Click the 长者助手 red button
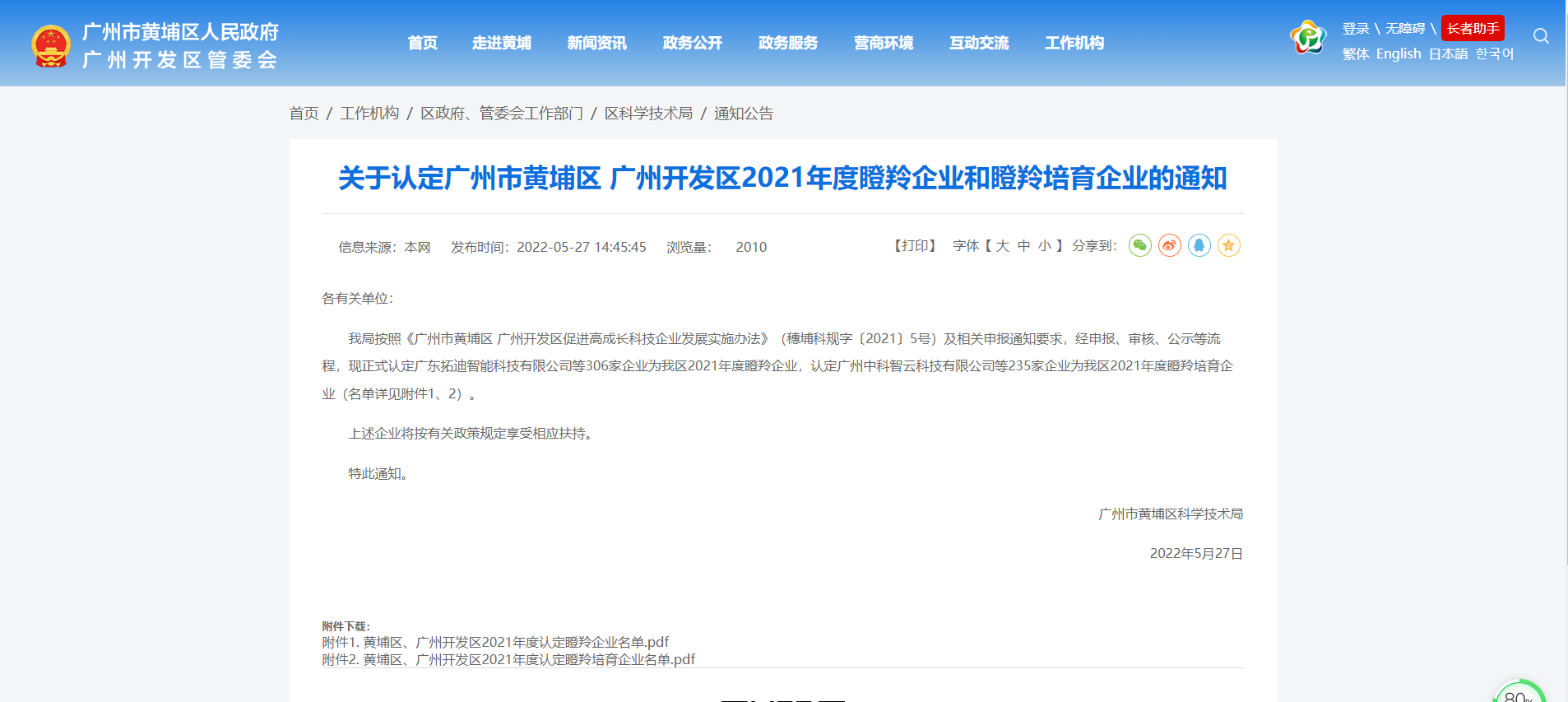Viewport: 1568px width, 702px height. (x=1473, y=29)
